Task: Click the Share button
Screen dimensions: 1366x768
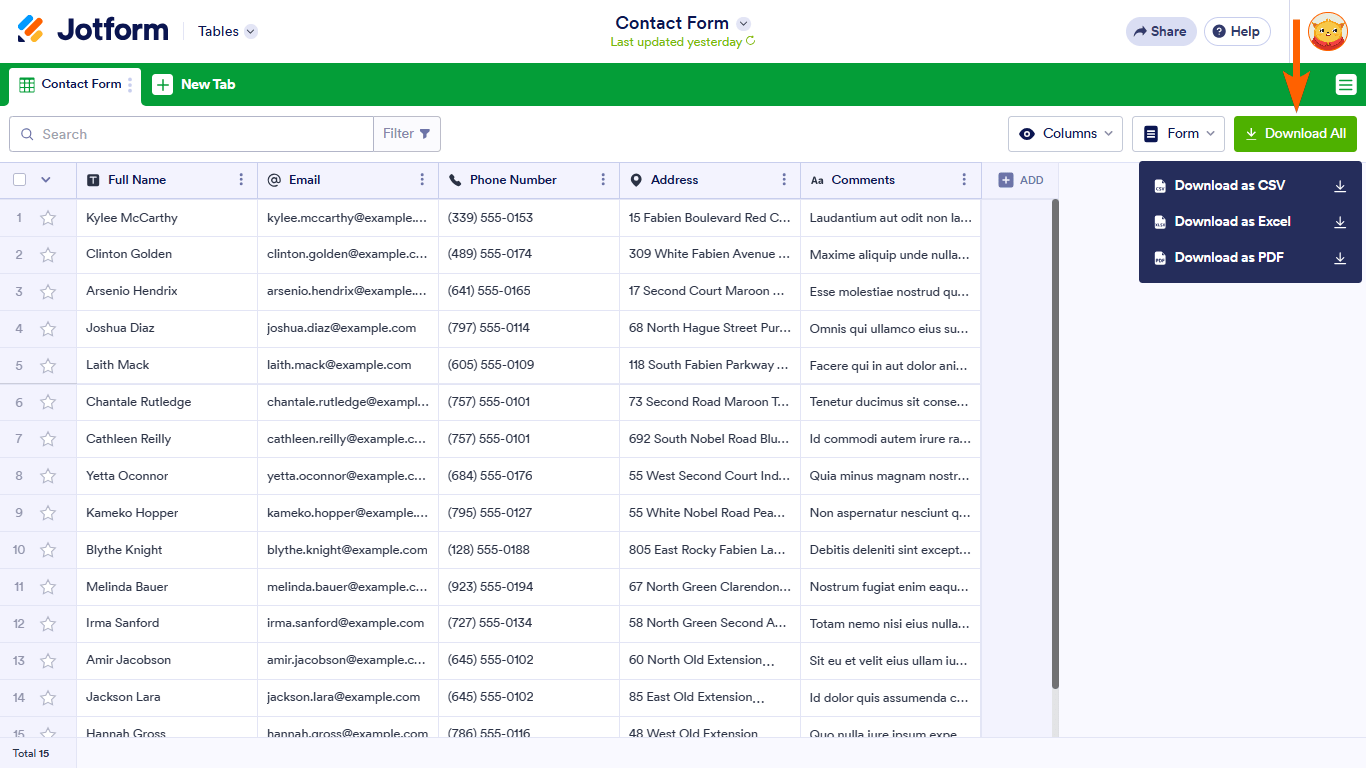Action: (1160, 32)
